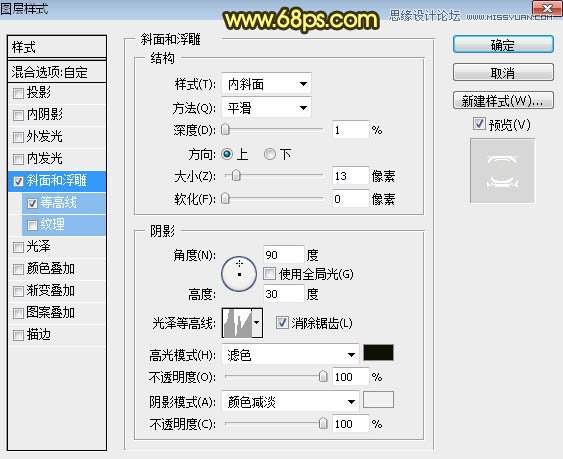Enable the 描边 checkbox

[x=18, y=335]
